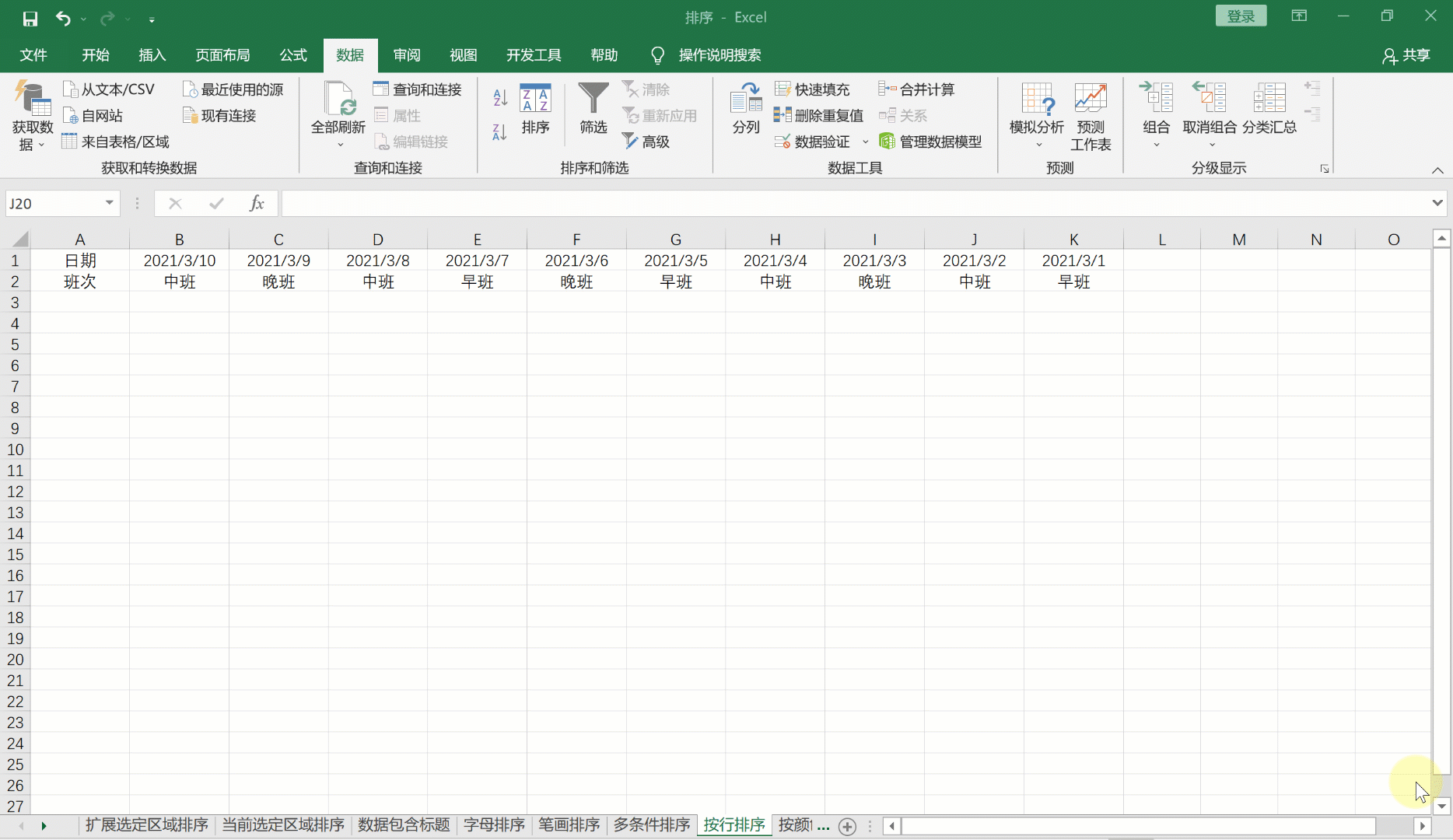Click Consolidate (合并计算)
Viewport: 1453px width, 840px height.
tap(916, 89)
